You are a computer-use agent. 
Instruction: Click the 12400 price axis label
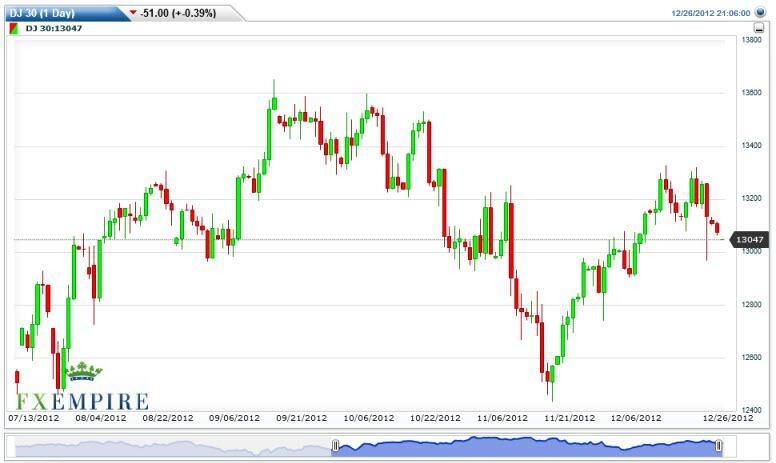coord(751,410)
